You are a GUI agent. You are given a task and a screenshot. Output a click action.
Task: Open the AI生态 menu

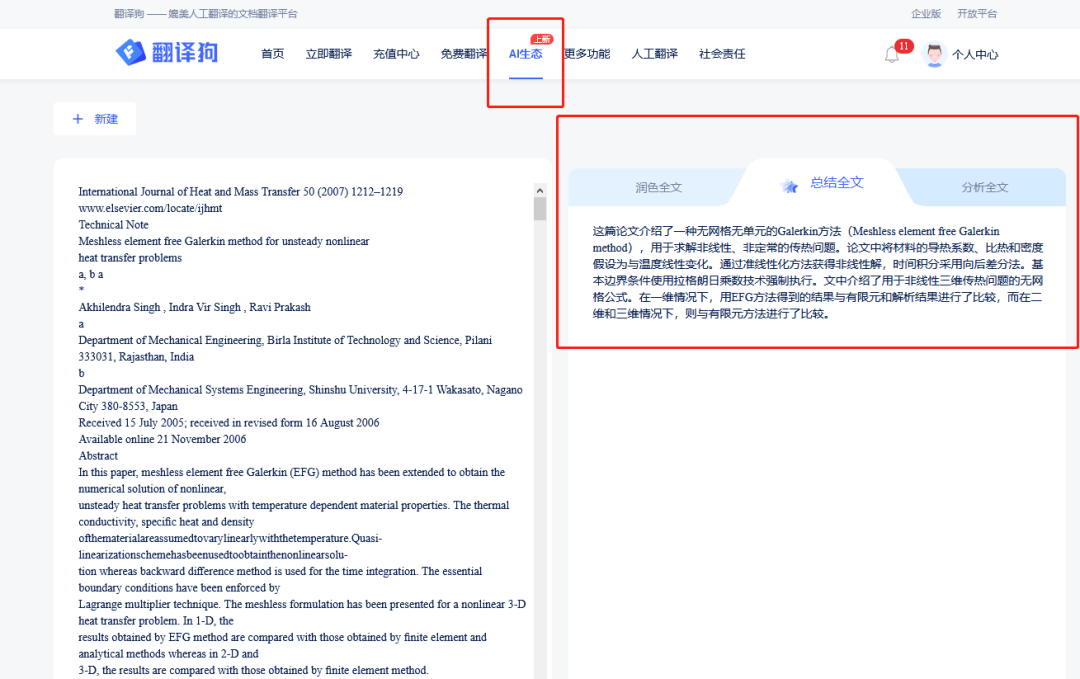pos(526,54)
